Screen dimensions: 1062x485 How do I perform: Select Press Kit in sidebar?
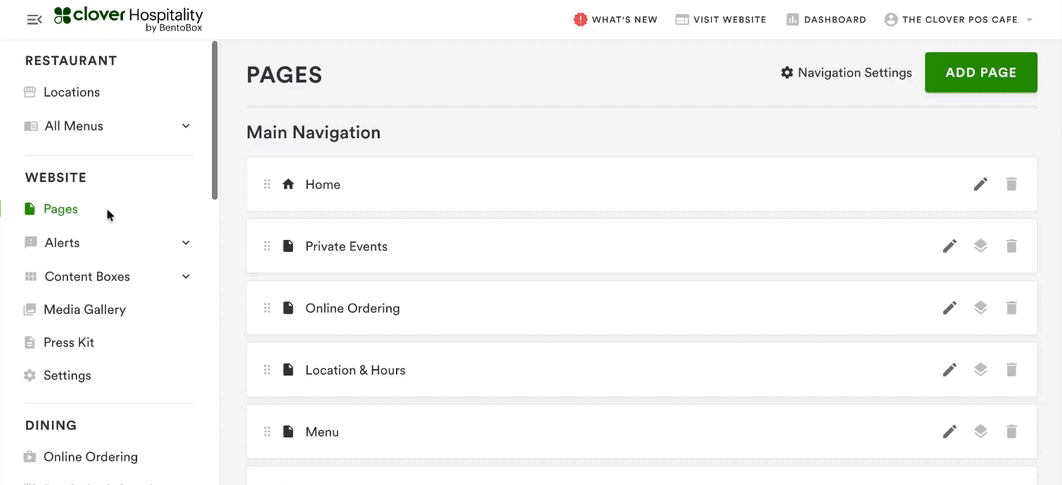point(68,342)
